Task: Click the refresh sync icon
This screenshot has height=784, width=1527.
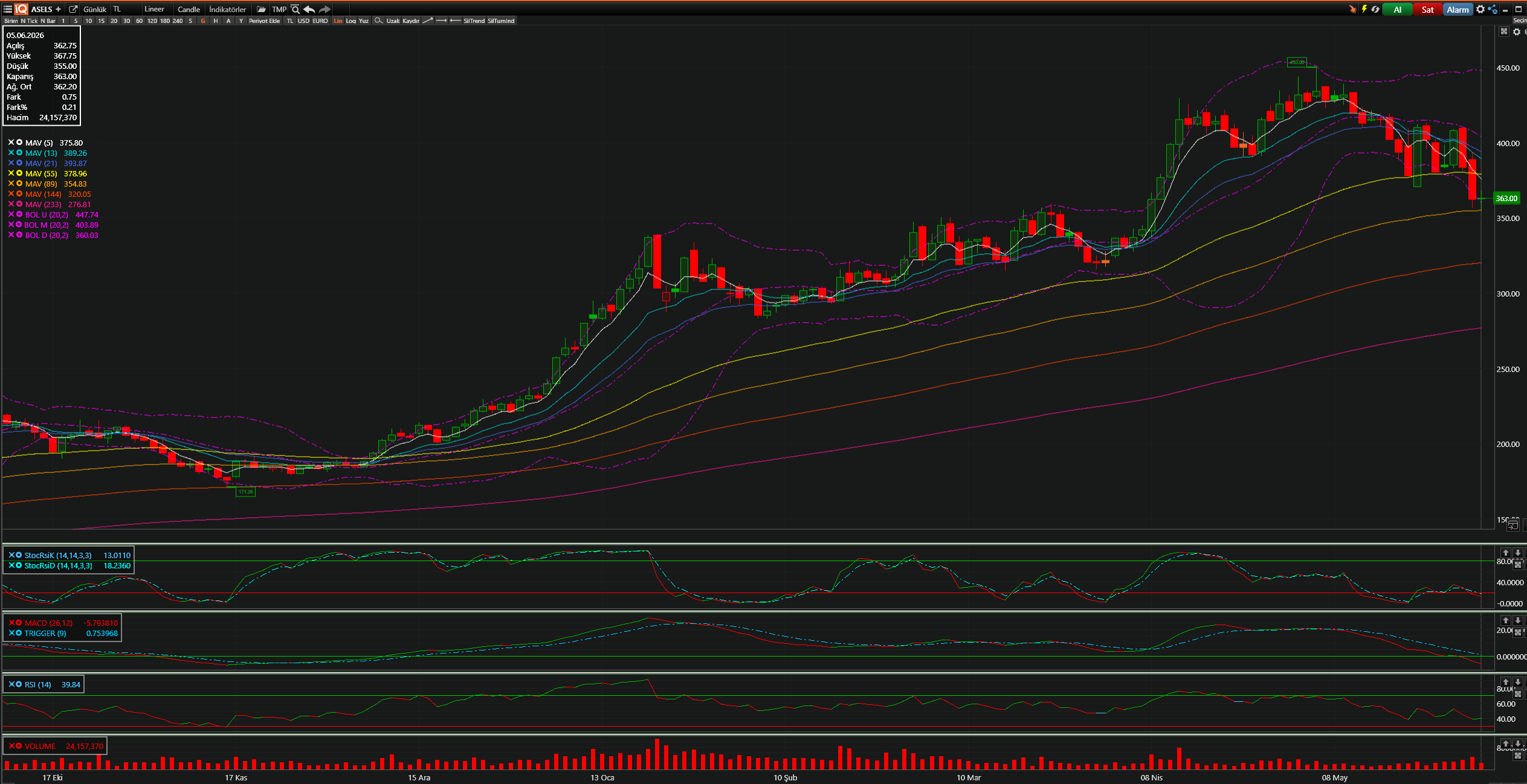Action: [1375, 9]
